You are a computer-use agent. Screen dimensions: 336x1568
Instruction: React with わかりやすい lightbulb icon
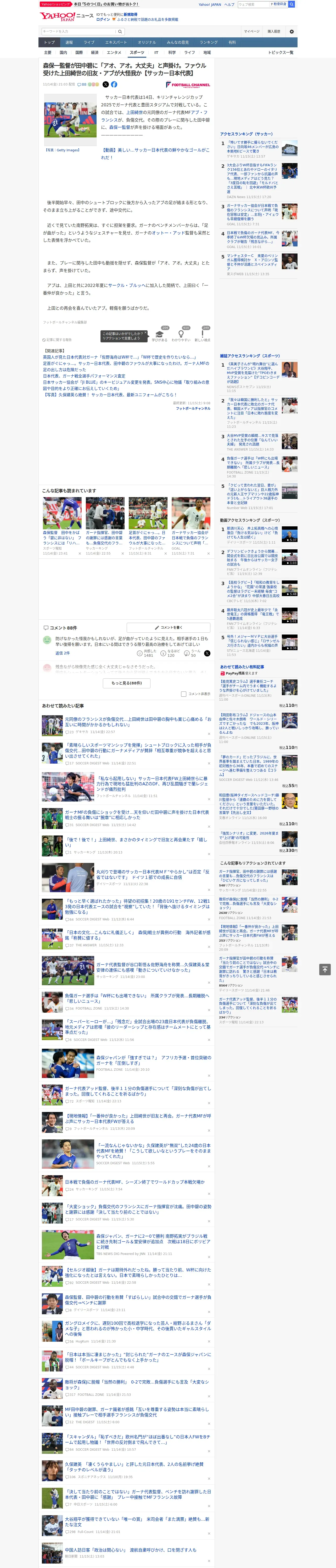[181, 333]
